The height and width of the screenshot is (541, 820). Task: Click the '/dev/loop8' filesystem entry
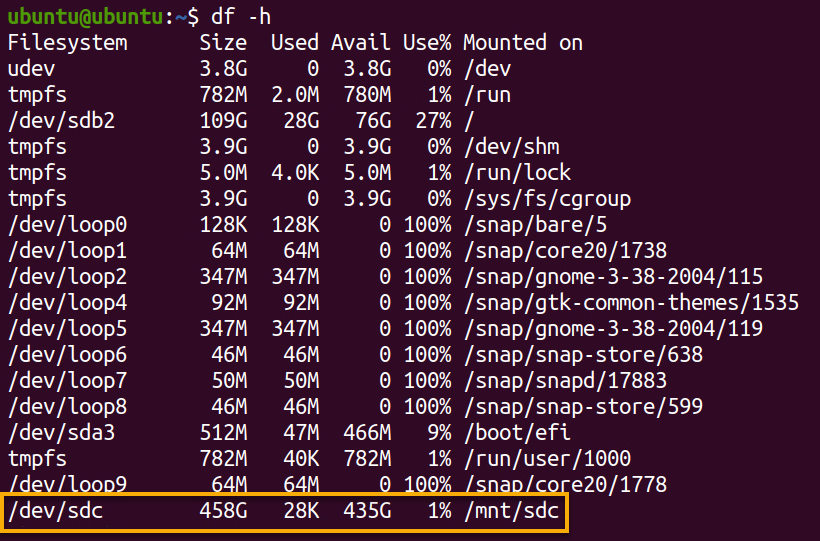pyautogui.click(x=67, y=407)
